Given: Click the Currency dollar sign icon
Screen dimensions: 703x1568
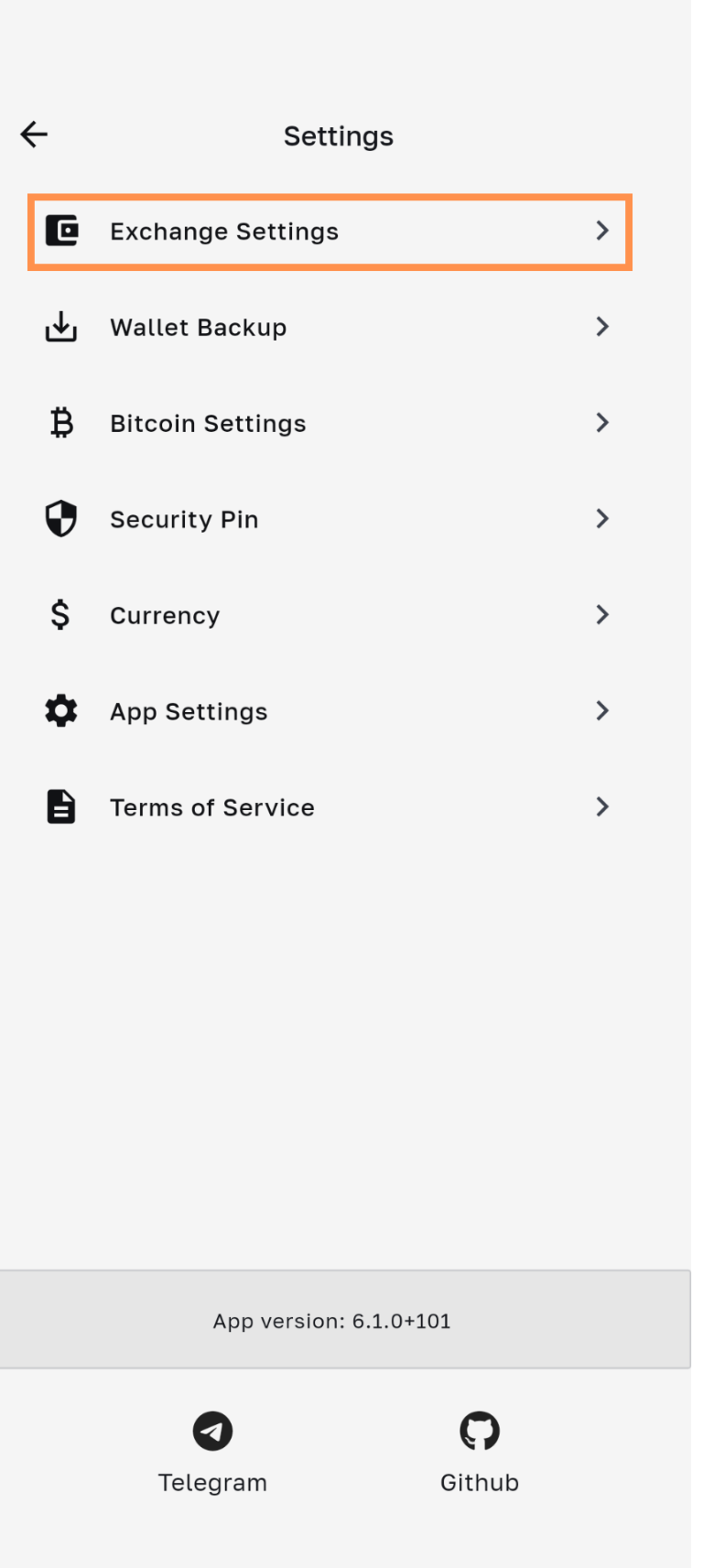Looking at the screenshot, I should 60,615.
